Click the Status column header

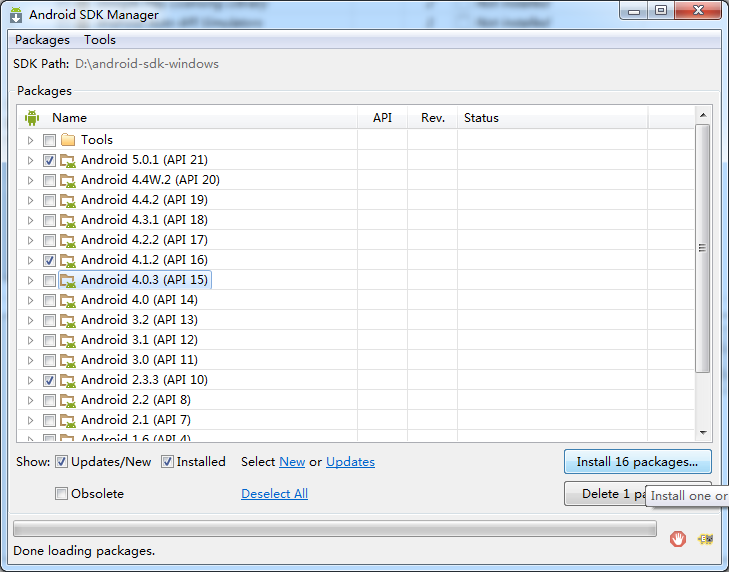[552, 118]
